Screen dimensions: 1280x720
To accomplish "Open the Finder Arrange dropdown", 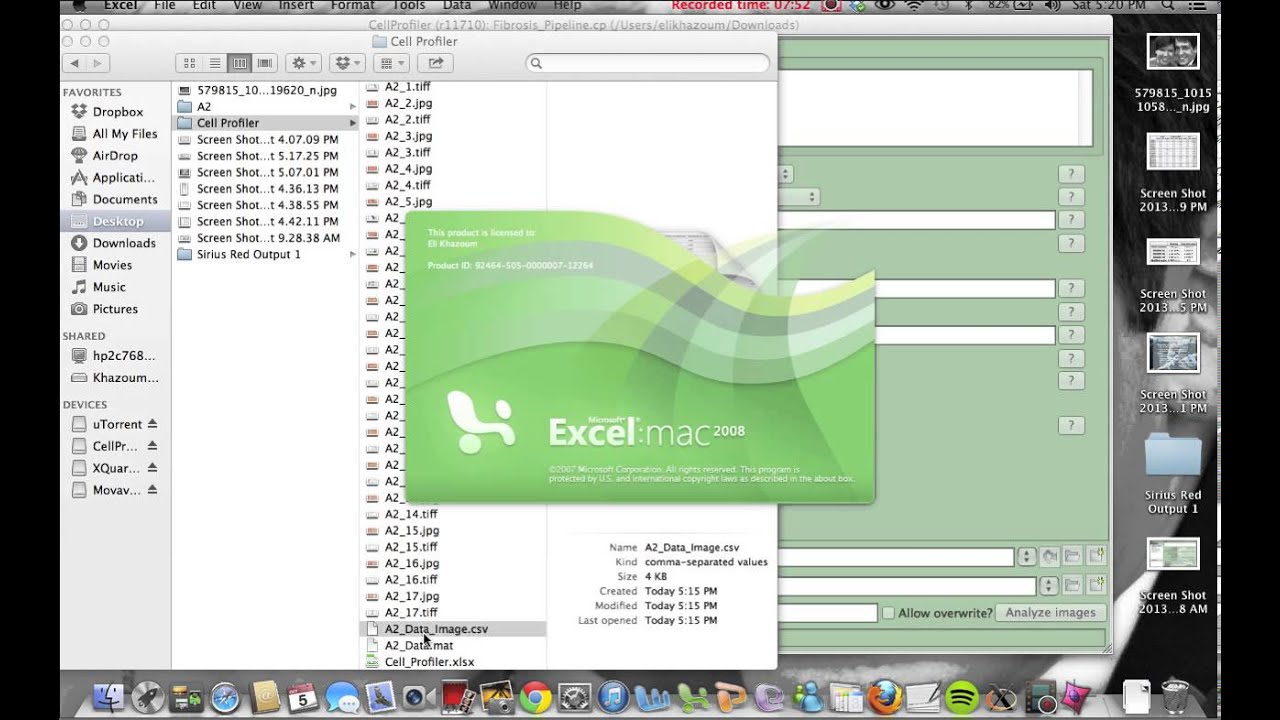I will tap(391, 63).
